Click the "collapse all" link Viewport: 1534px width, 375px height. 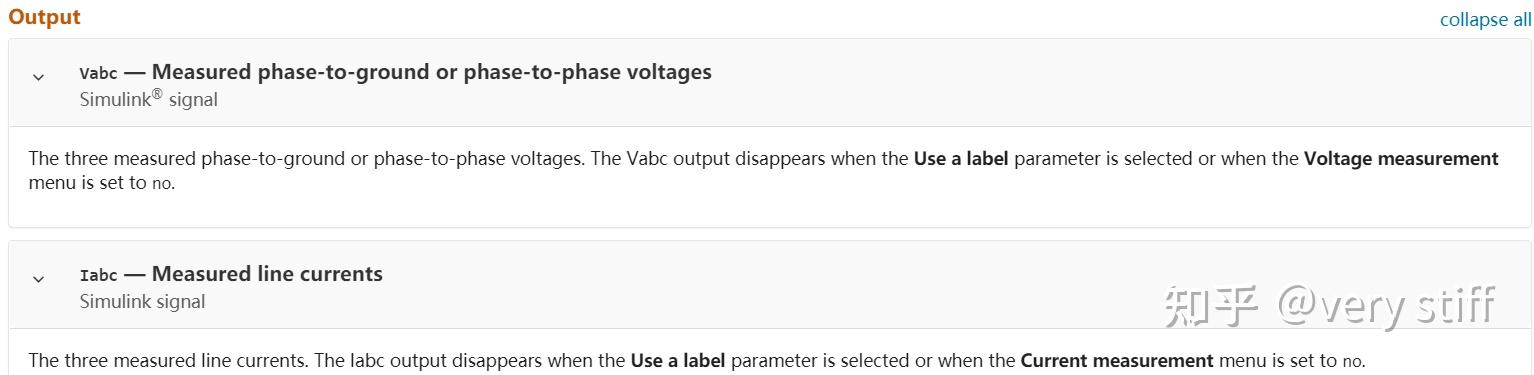tap(1484, 20)
